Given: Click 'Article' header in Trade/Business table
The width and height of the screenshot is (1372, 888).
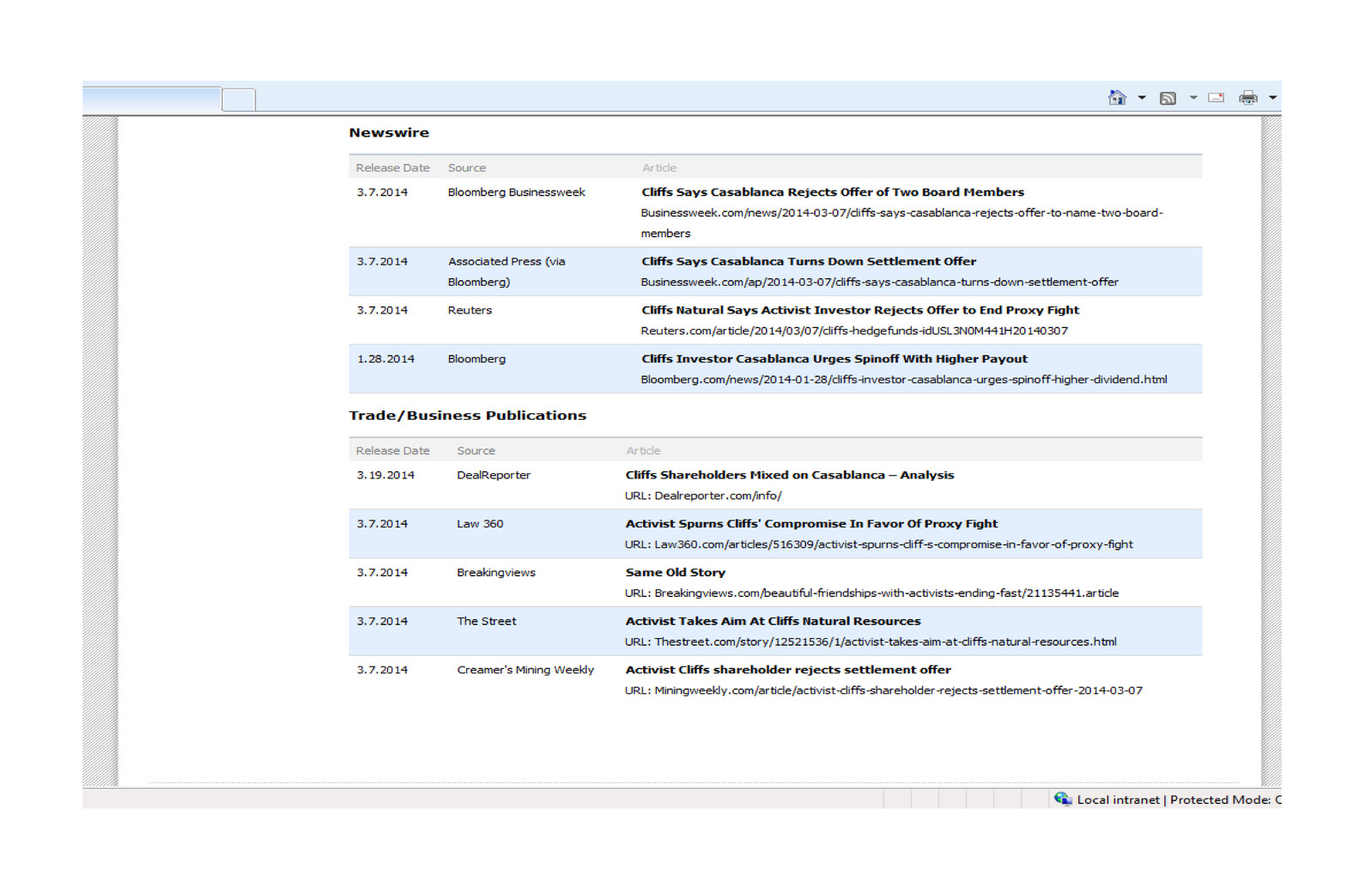Looking at the screenshot, I should tap(643, 451).
